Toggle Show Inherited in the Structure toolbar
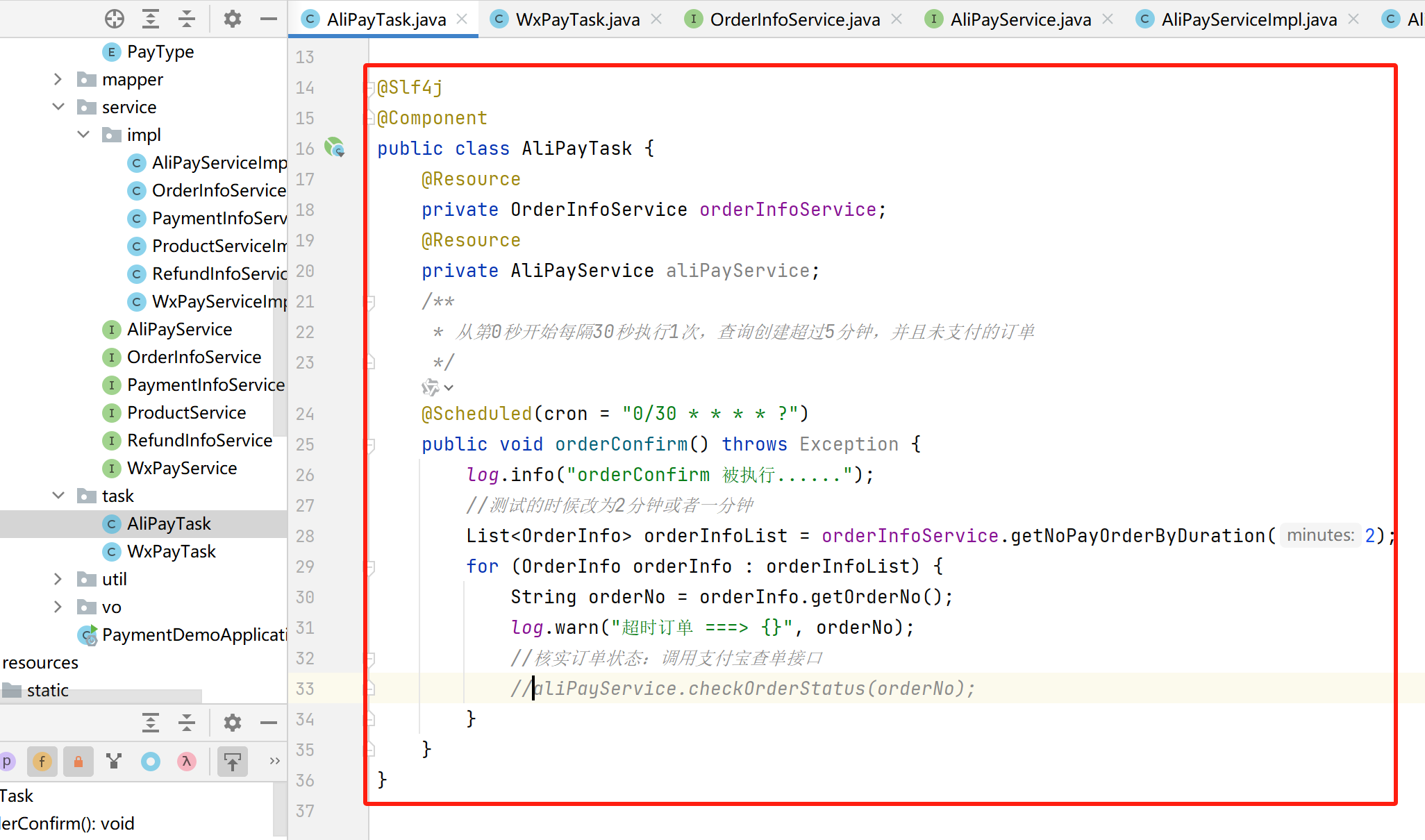 pyautogui.click(x=115, y=762)
